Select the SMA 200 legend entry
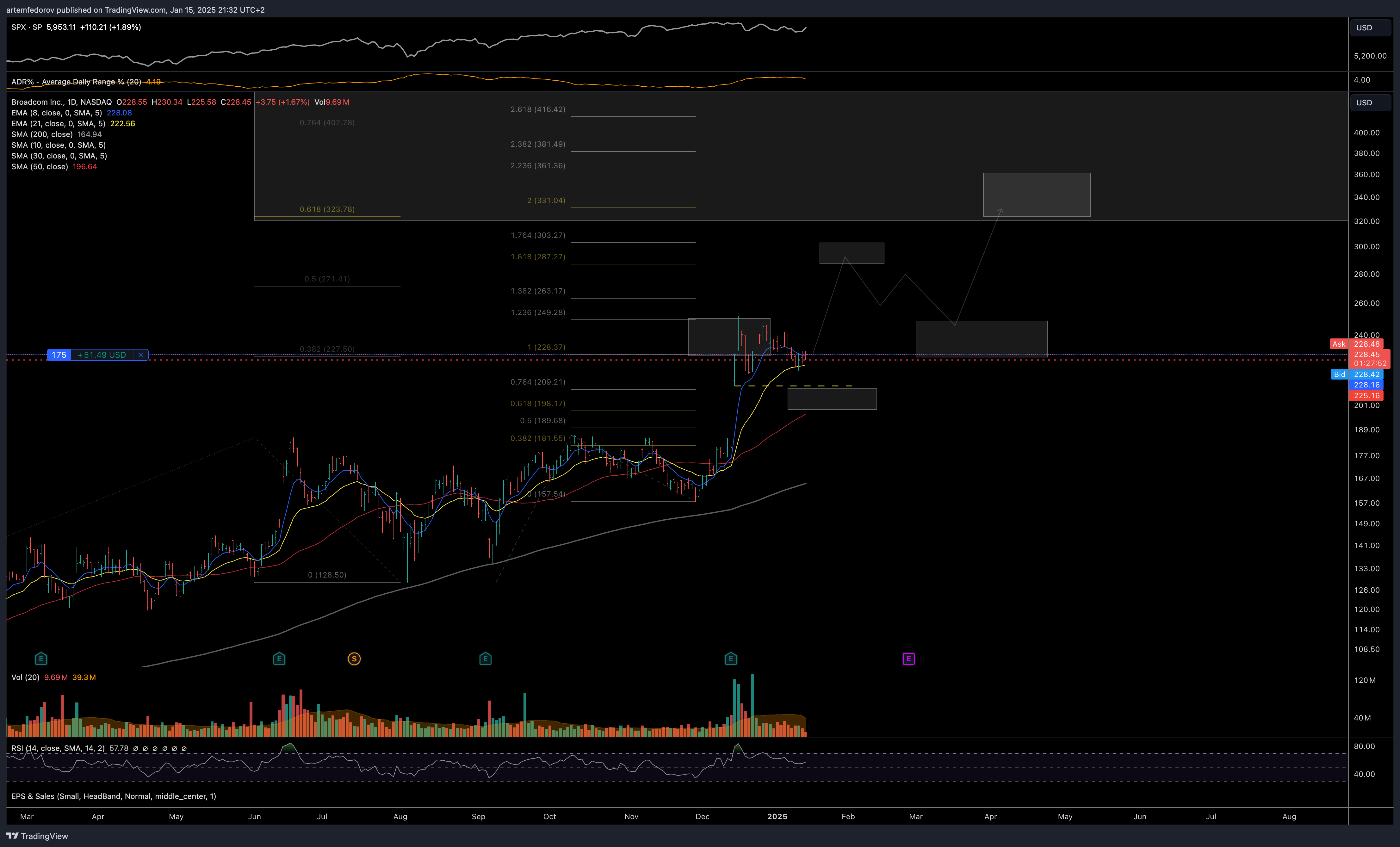This screenshot has height=847, width=1400. coord(42,134)
